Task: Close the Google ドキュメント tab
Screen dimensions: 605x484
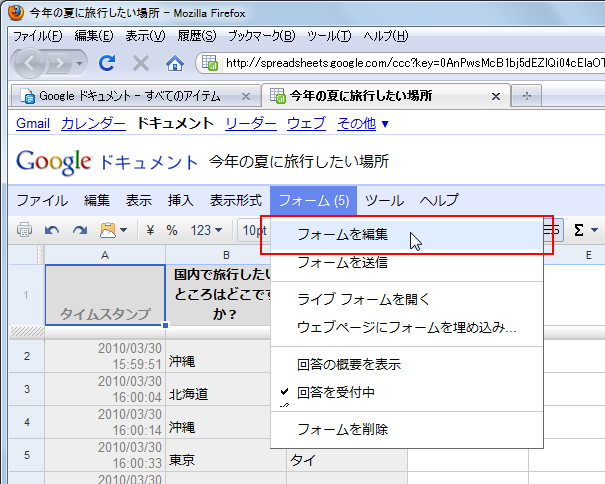Action: 246,96
